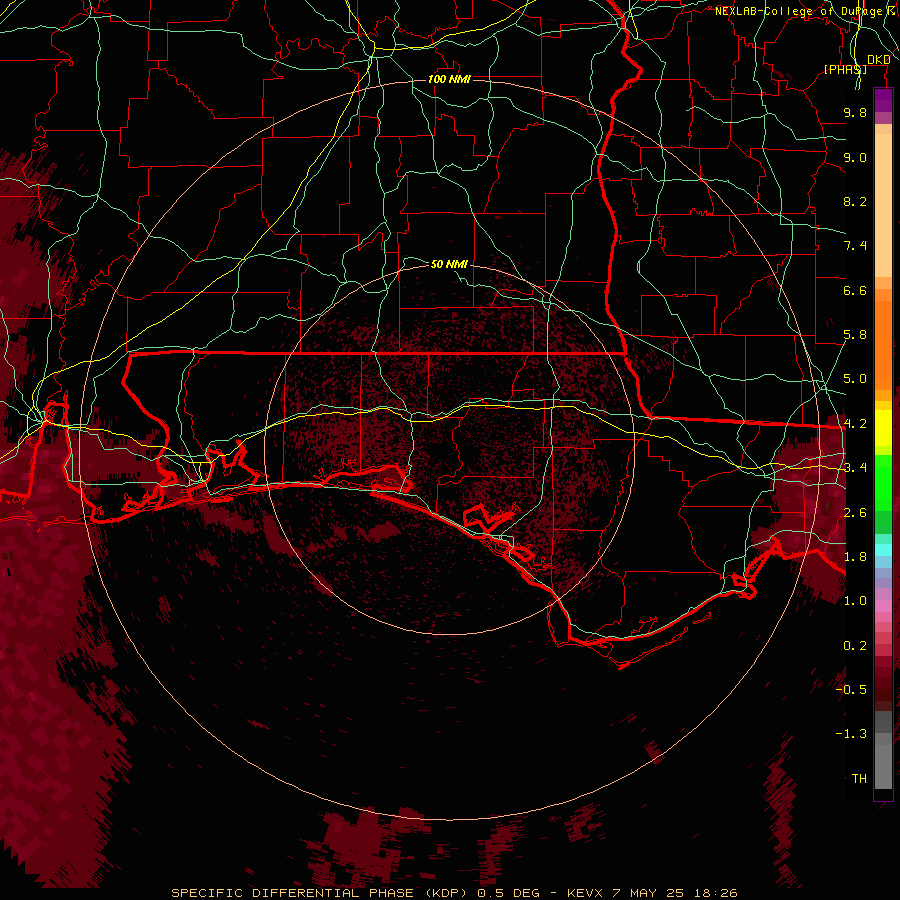Image resolution: width=900 pixels, height=900 pixels.
Task: Pick the cyan segment of color bar
Action: (x=883, y=550)
